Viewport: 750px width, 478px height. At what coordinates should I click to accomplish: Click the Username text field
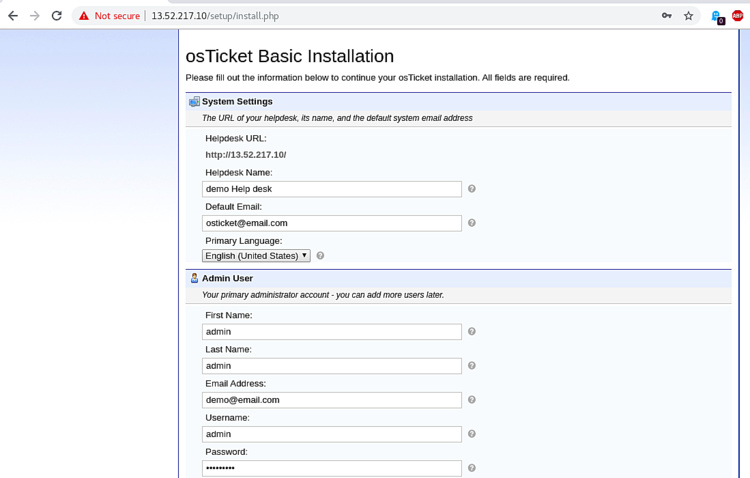[331, 434]
